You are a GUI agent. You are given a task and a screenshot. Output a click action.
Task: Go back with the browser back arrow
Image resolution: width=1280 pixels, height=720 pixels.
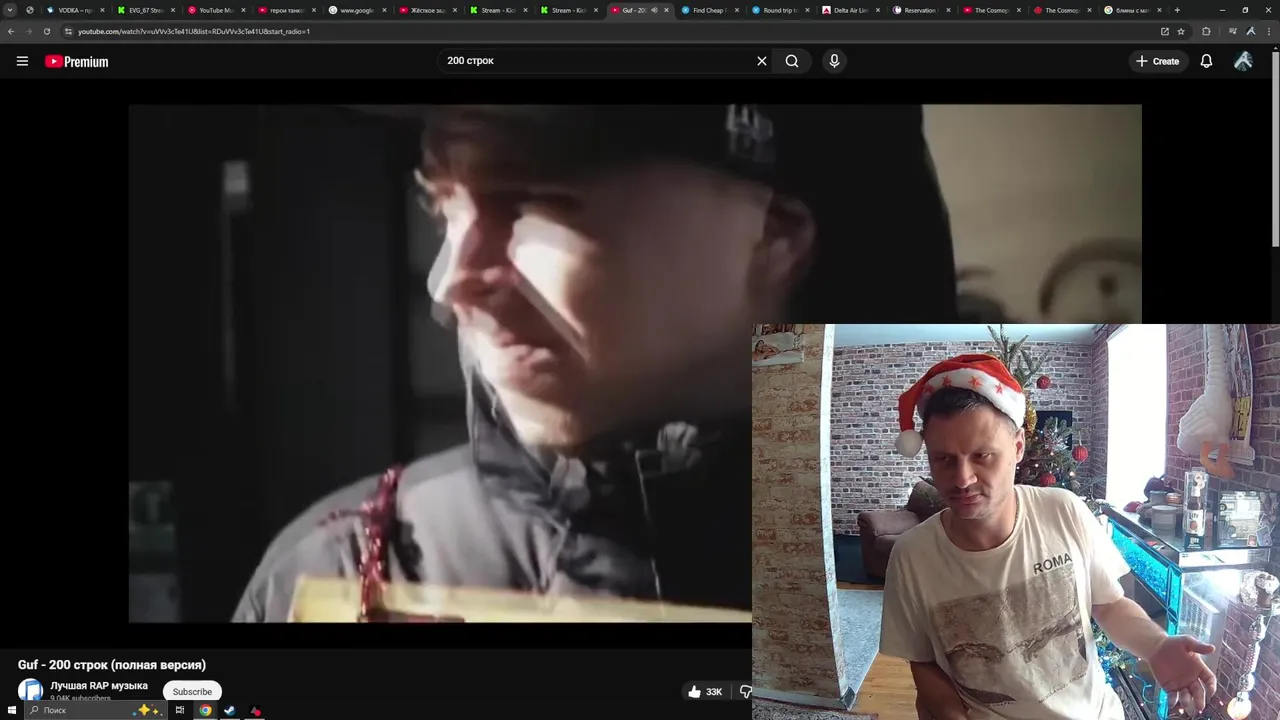point(11,31)
